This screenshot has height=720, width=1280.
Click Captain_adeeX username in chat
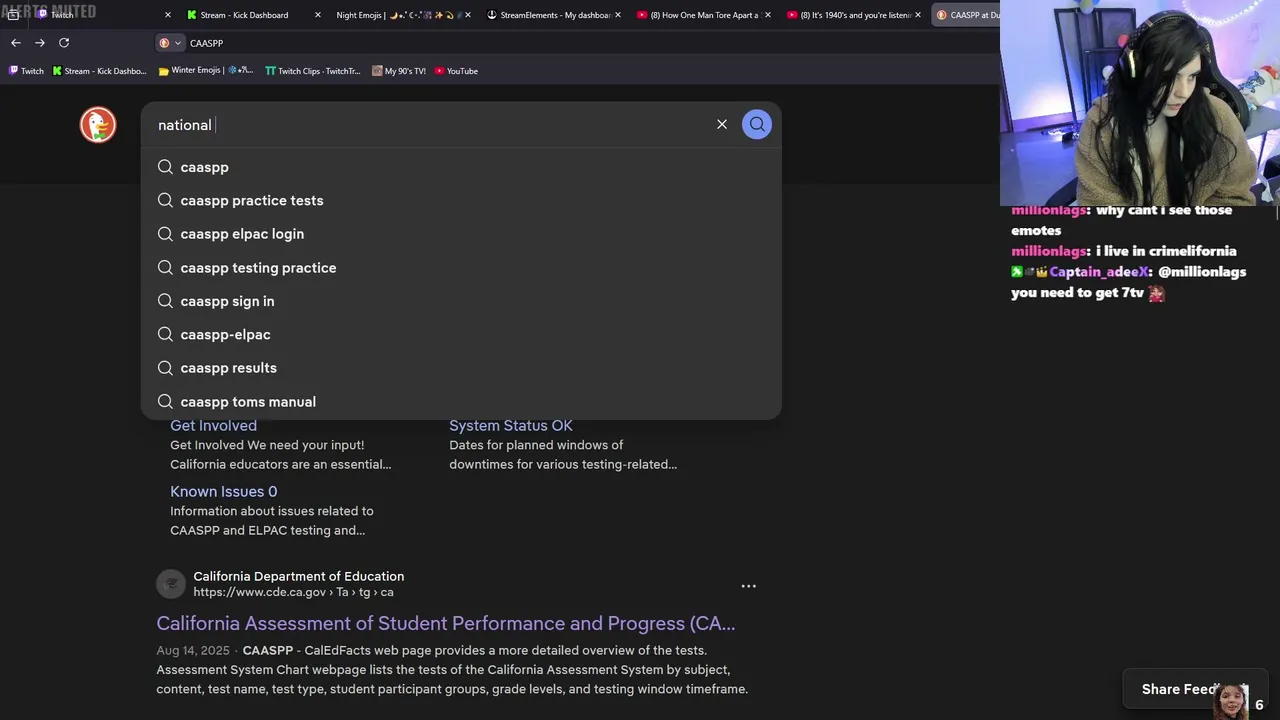coord(1100,272)
